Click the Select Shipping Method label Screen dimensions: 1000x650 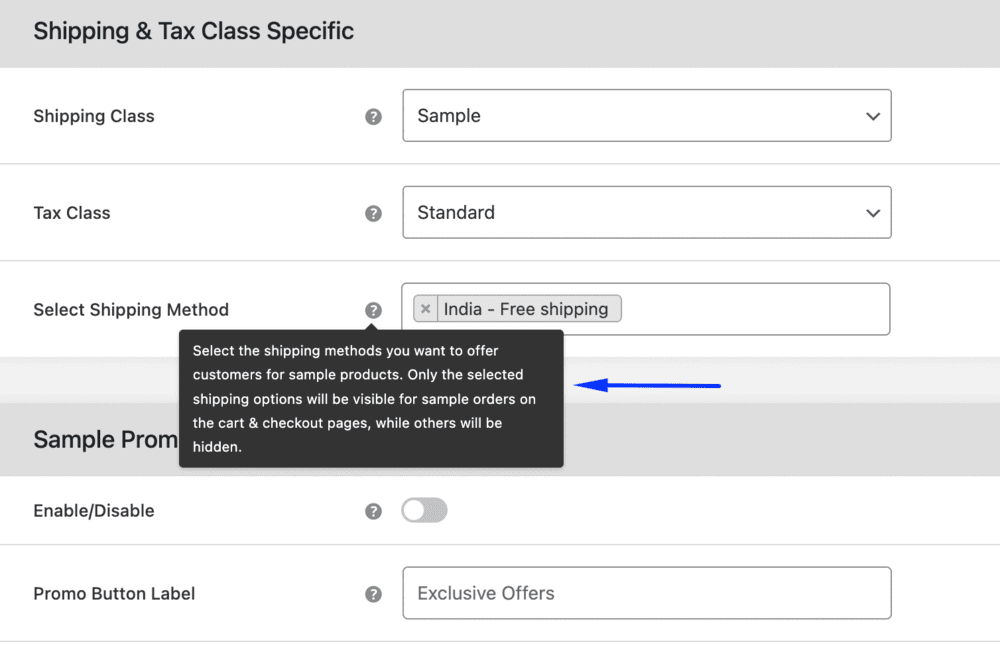(x=131, y=310)
